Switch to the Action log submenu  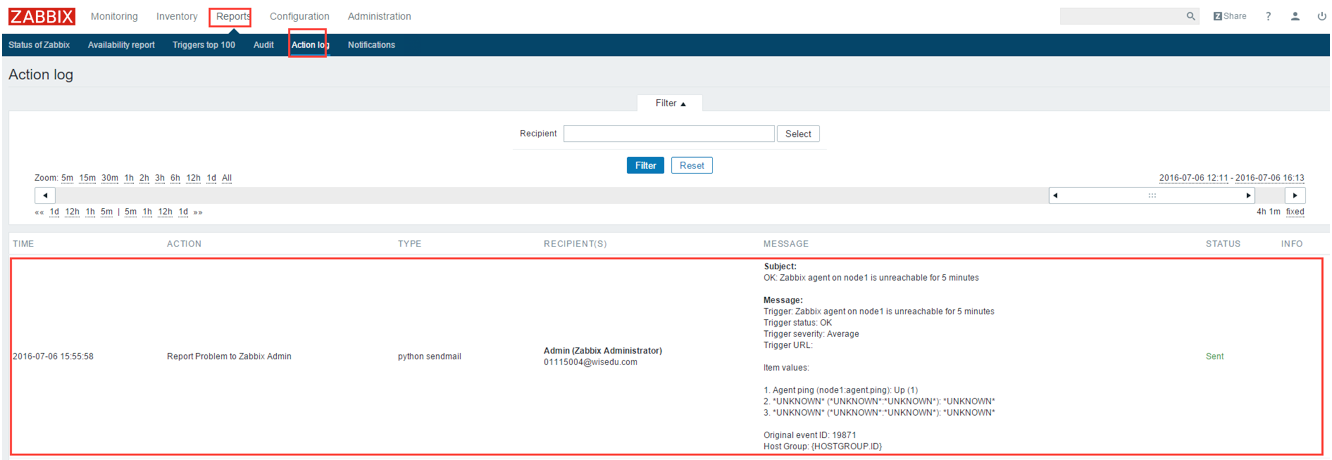coord(310,45)
